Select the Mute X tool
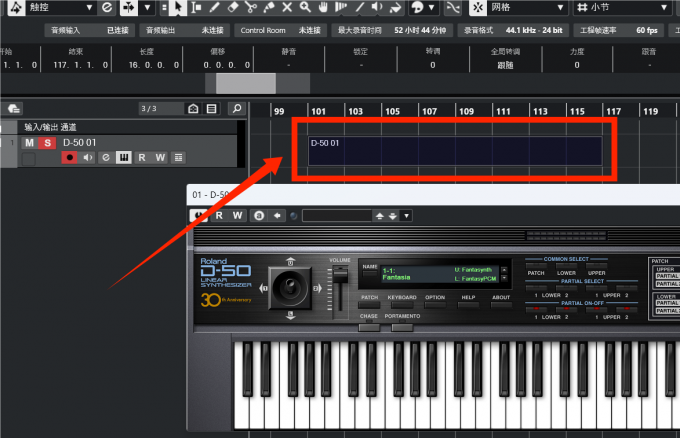Image resolution: width=680 pixels, height=438 pixels. [287, 7]
